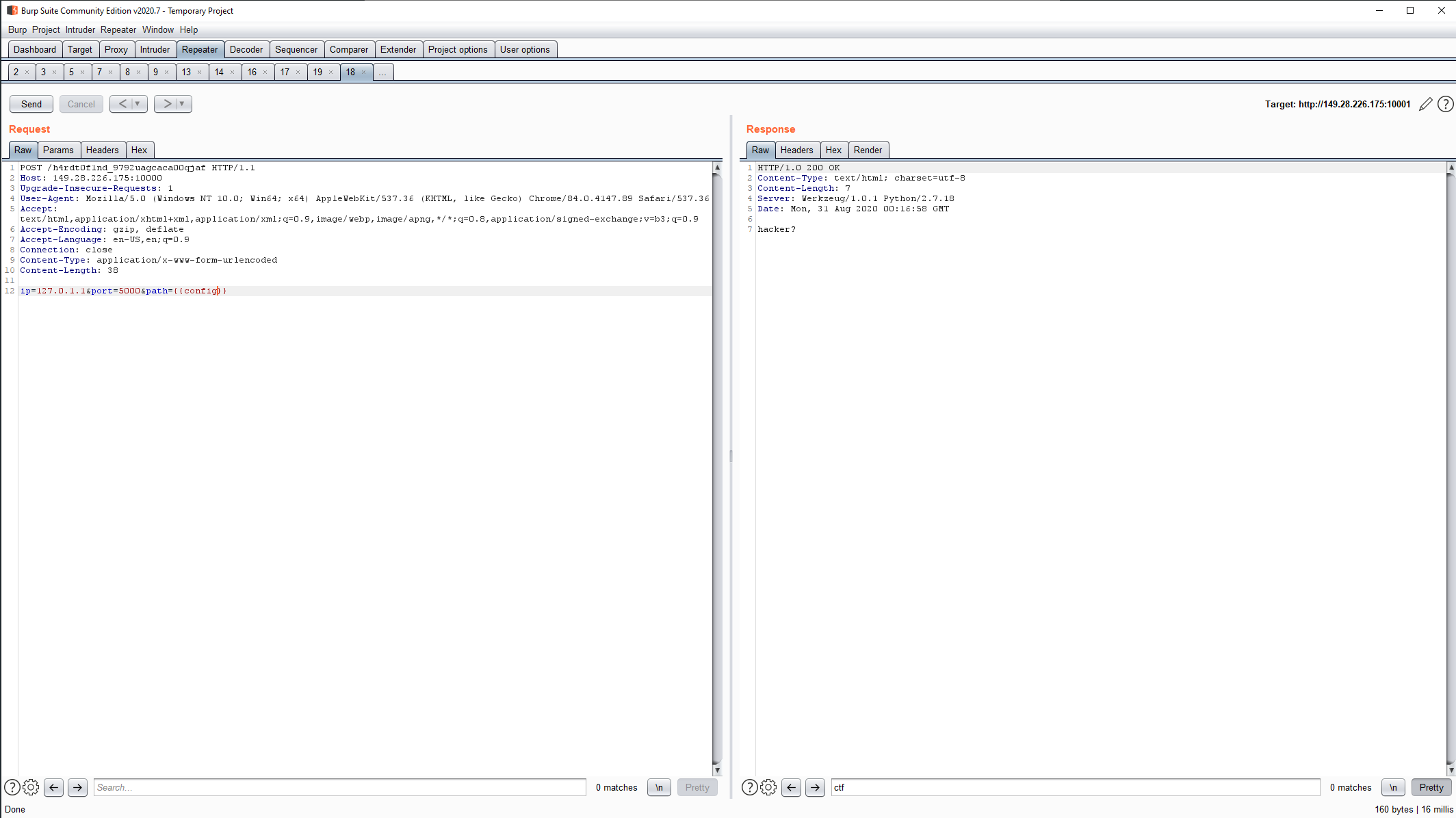Open Repeater help question mark icon

pos(1445,104)
